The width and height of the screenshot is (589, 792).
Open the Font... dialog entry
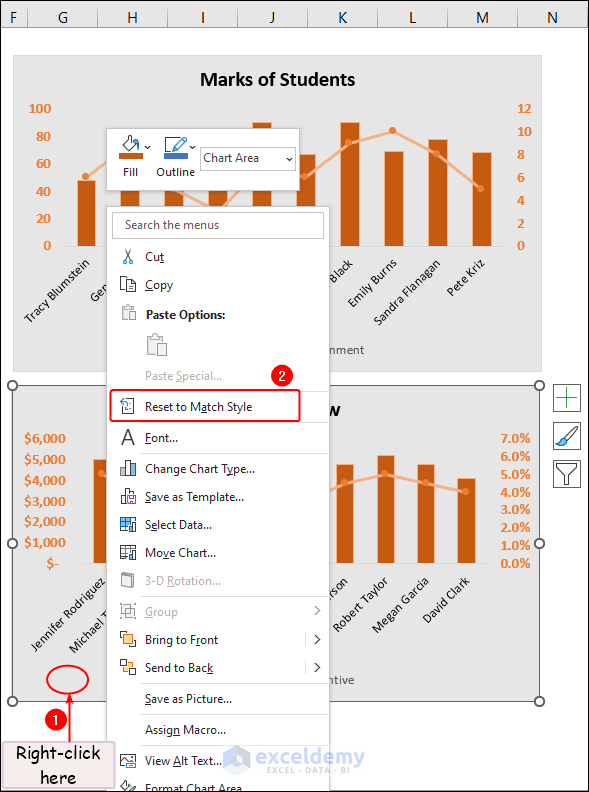click(x=161, y=437)
